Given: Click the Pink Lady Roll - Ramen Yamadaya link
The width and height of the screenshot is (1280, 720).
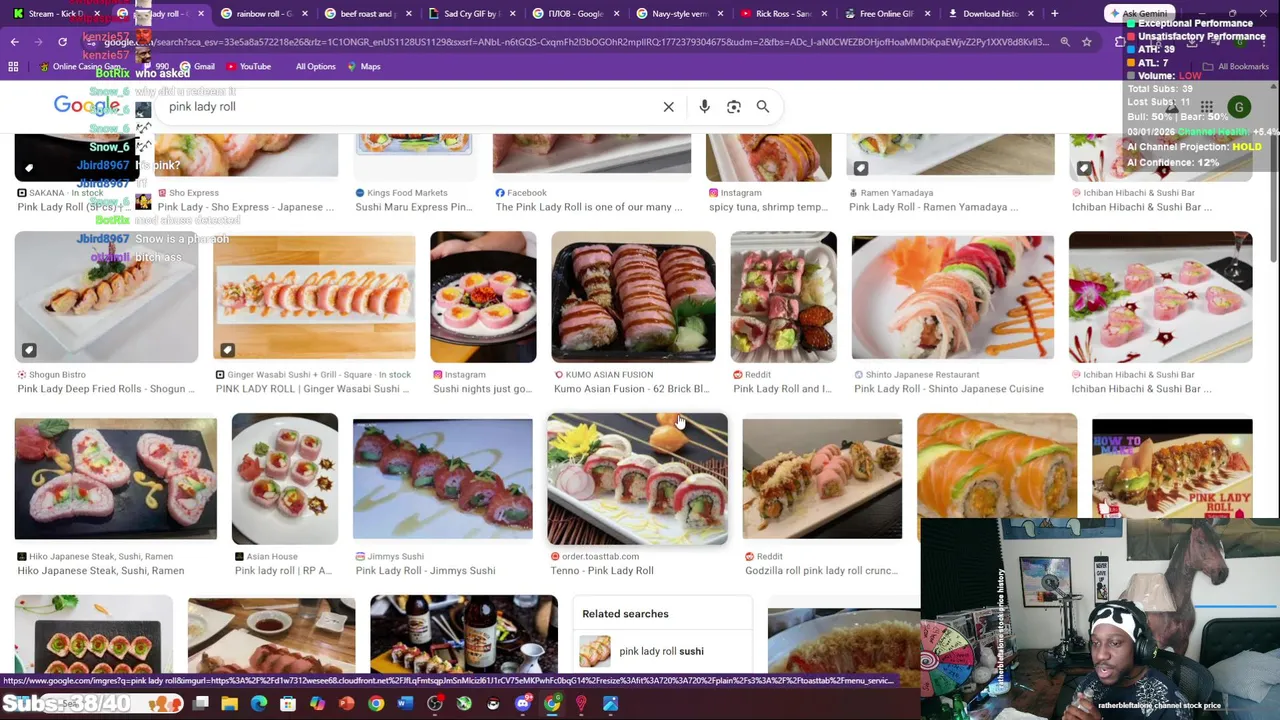Looking at the screenshot, I should pos(933,207).
